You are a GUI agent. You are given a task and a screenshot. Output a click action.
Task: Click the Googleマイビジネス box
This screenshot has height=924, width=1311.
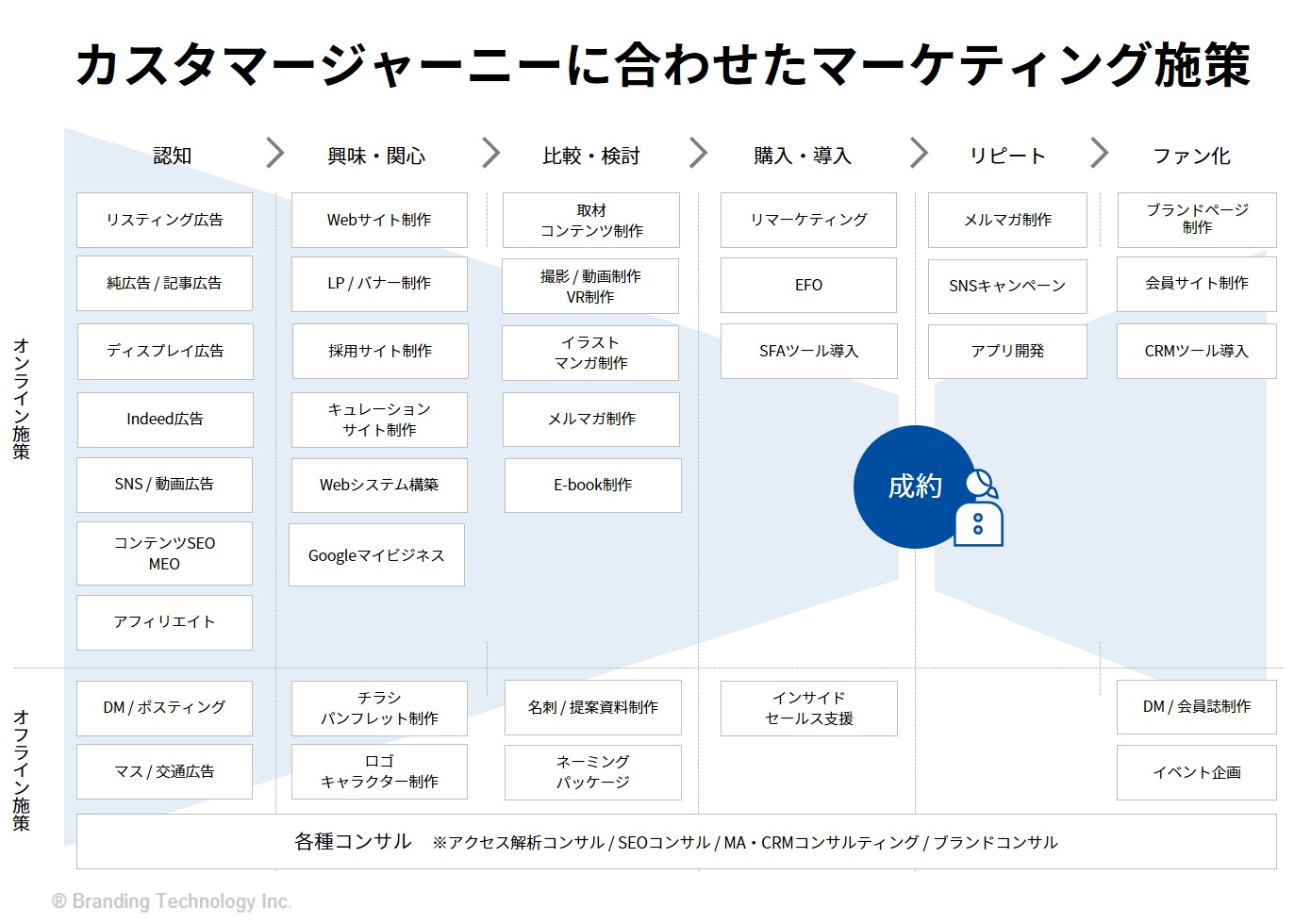click(x=376, y=554)
